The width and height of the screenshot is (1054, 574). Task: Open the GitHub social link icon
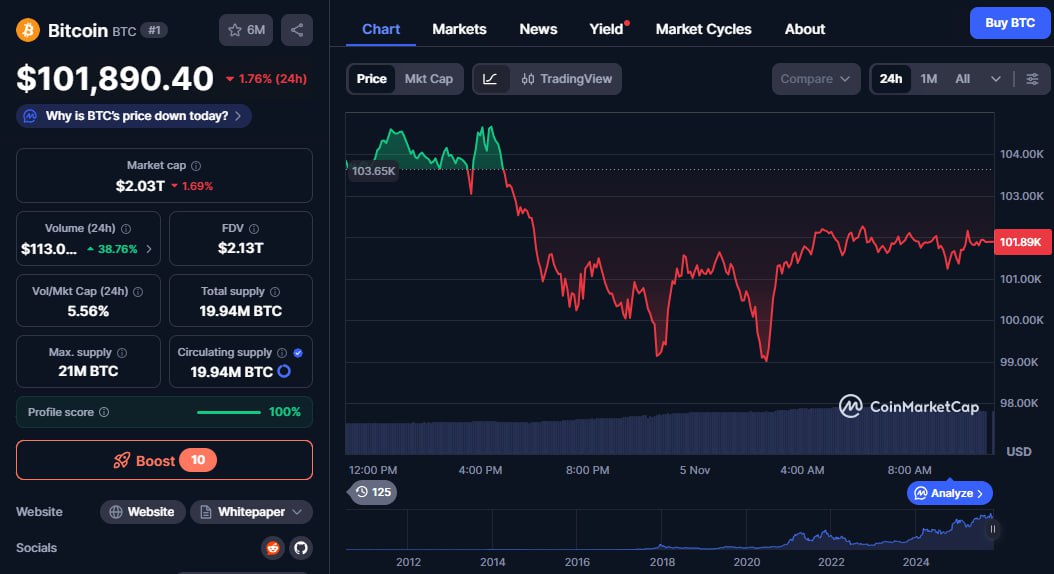(300, 548)
